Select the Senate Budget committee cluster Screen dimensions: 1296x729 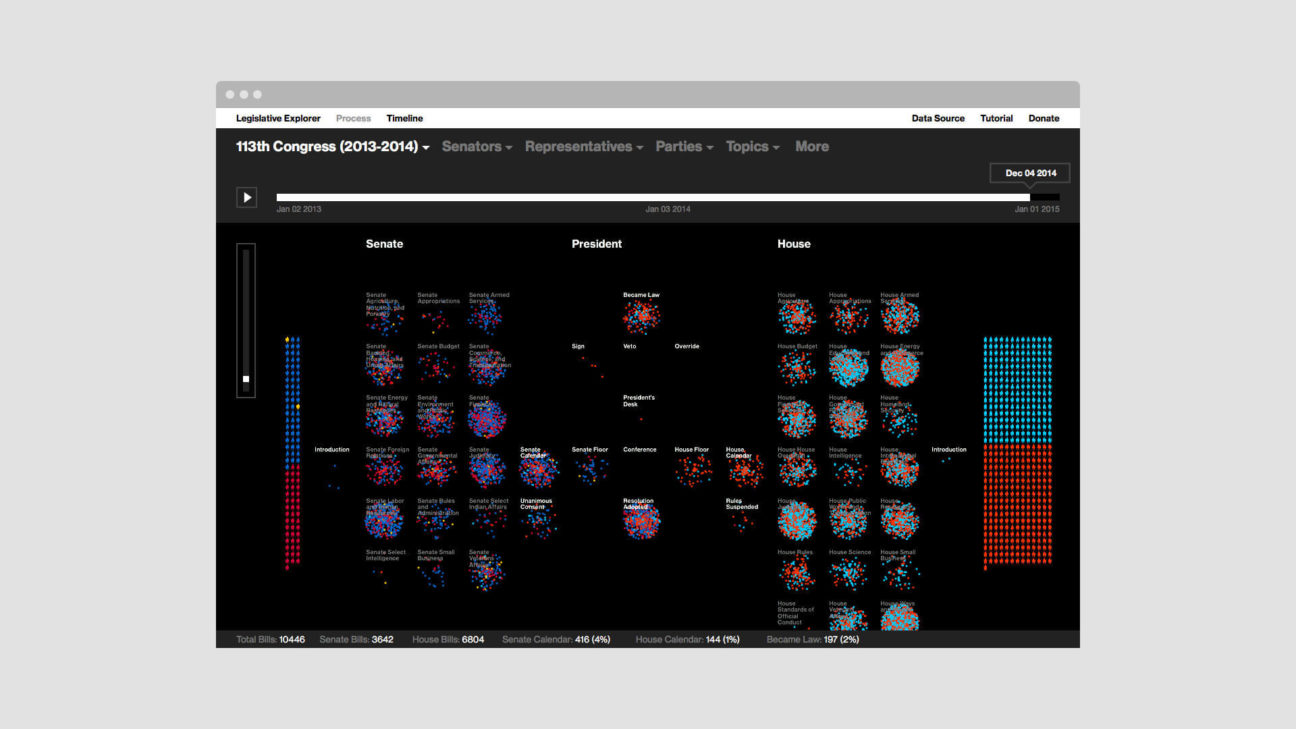(436, 367)
